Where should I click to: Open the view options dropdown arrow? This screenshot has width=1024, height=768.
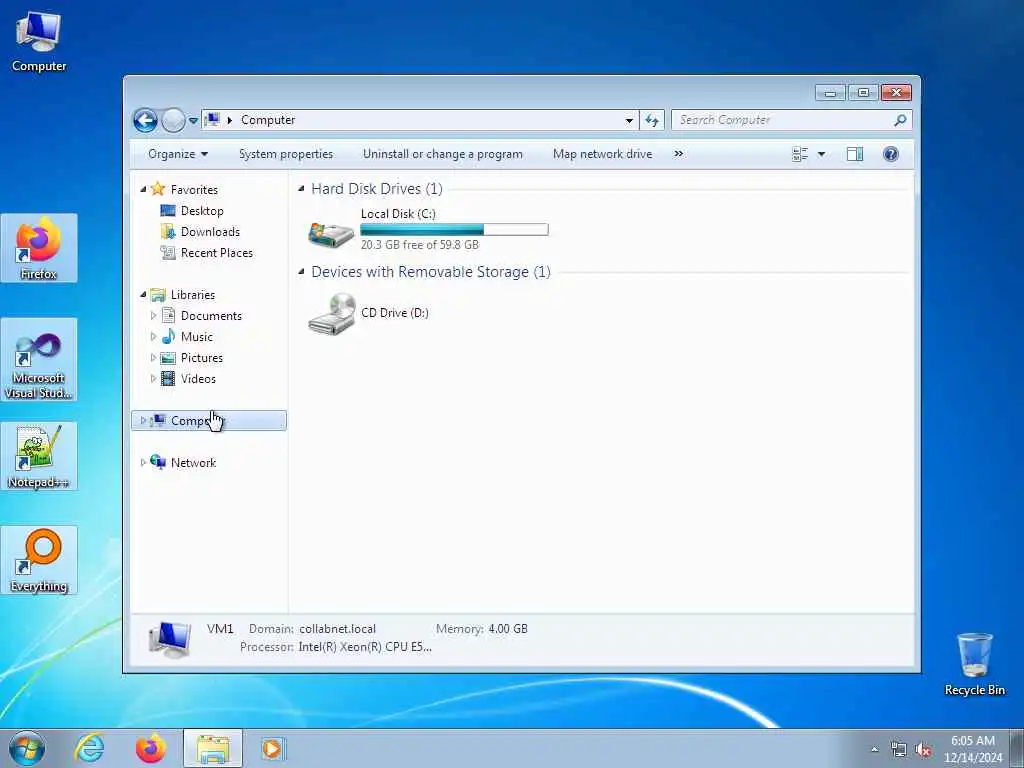tap(822, 154)
